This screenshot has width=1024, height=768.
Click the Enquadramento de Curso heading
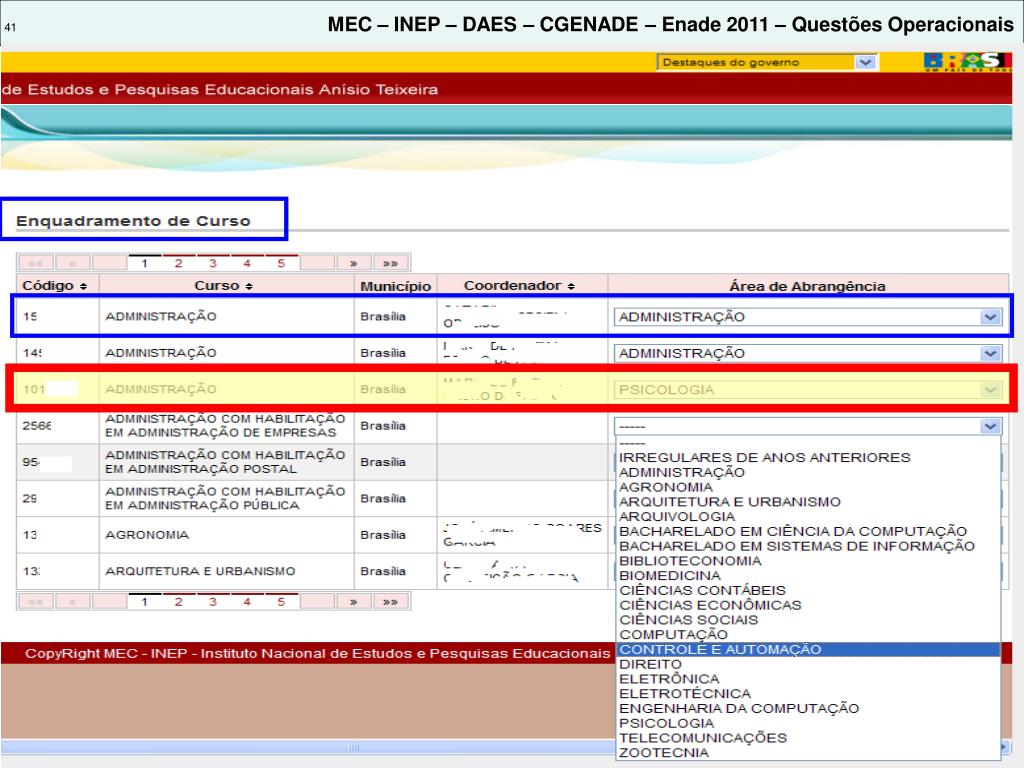point(133,221)
